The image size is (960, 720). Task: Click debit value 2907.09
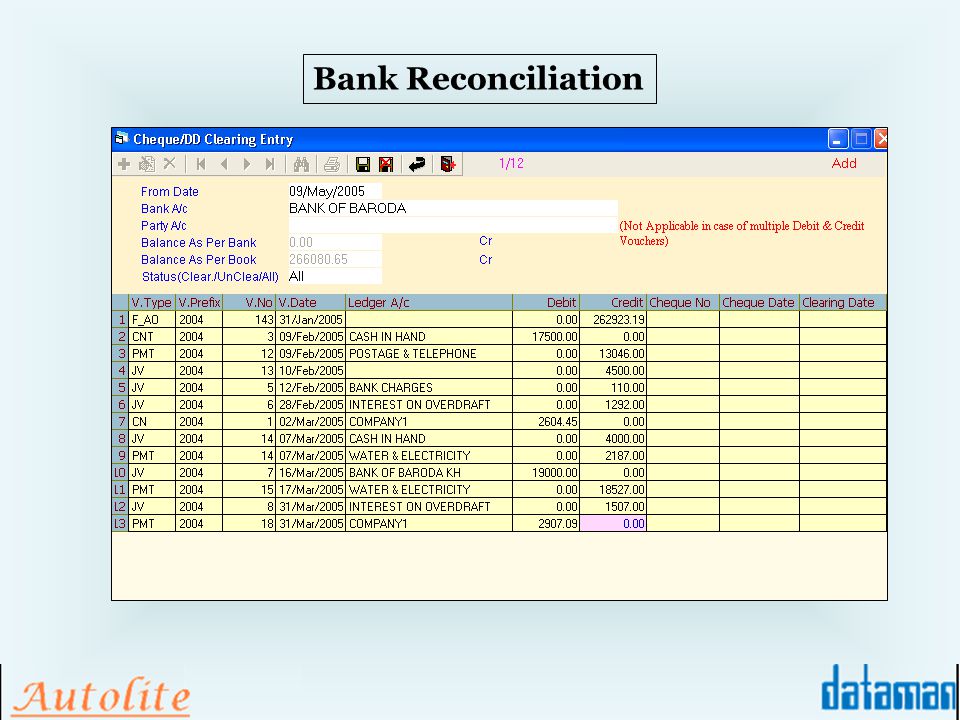click(546, 523)
